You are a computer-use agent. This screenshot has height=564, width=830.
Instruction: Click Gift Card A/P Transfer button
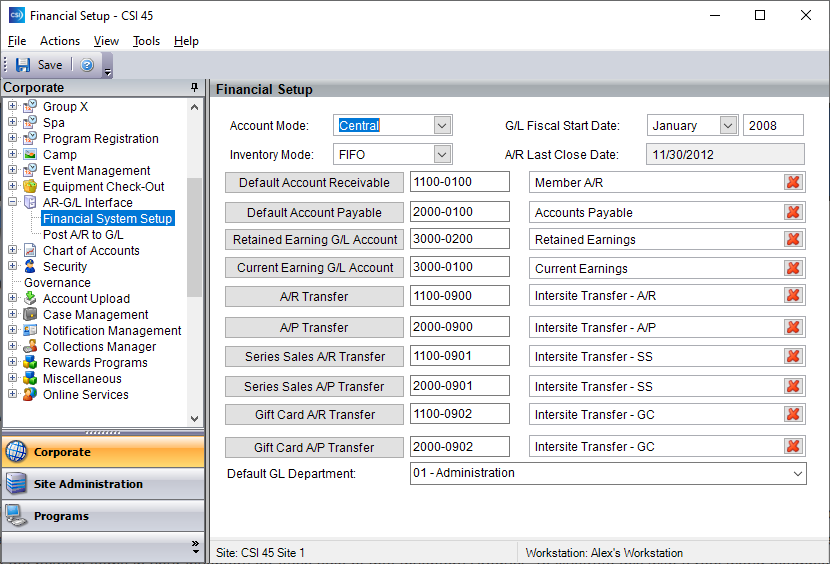point(314,447)
